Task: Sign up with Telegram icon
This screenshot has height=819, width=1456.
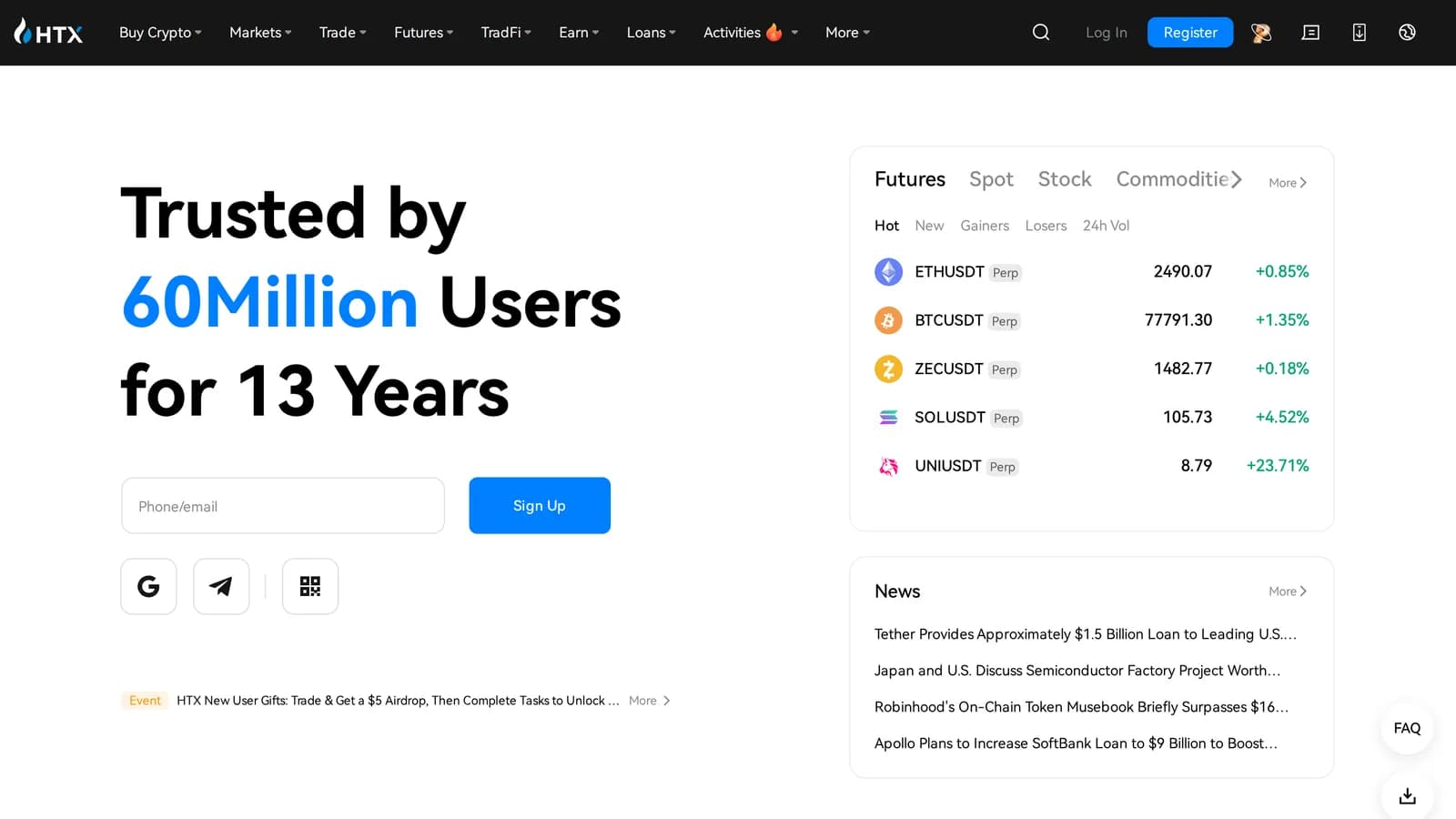Action: click(x=221, y=586)
